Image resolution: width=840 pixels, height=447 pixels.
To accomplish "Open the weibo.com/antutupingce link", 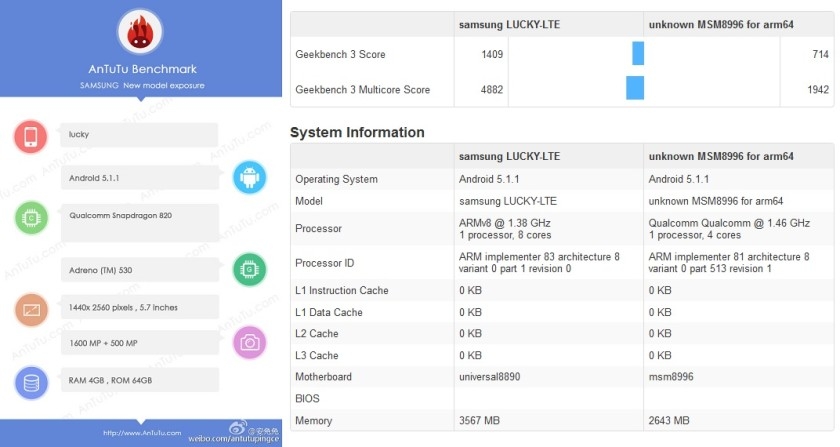I will click(234, 439).
